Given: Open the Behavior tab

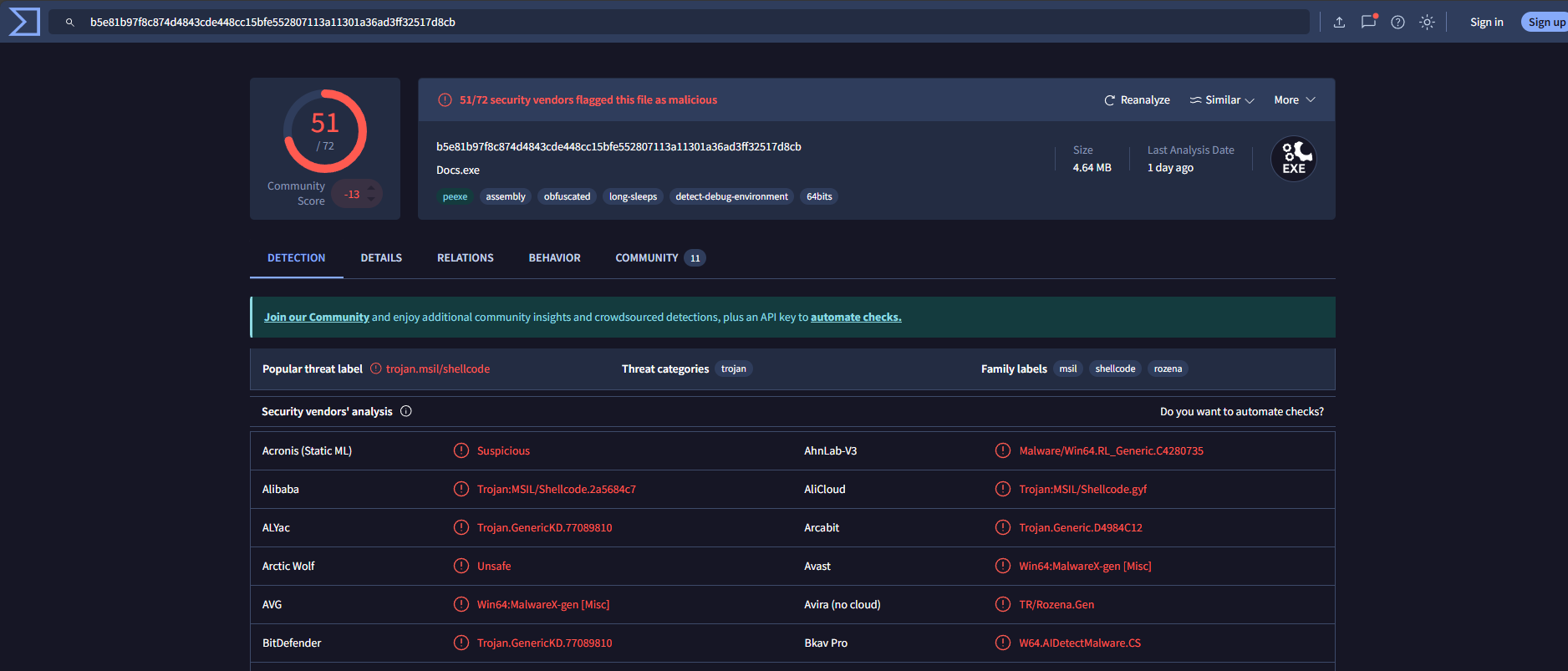Looking at the screenshot, I should point(554,258).
